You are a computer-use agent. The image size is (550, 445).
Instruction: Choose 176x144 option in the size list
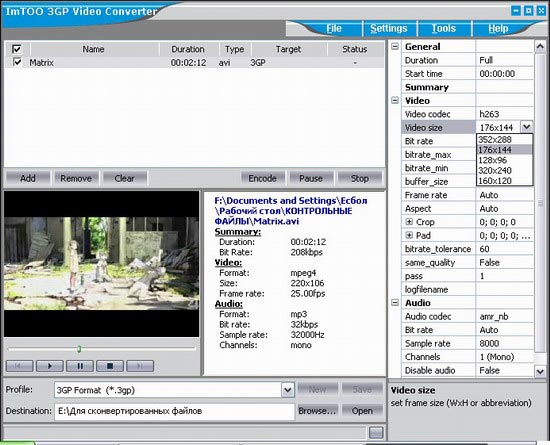(504, 150)
